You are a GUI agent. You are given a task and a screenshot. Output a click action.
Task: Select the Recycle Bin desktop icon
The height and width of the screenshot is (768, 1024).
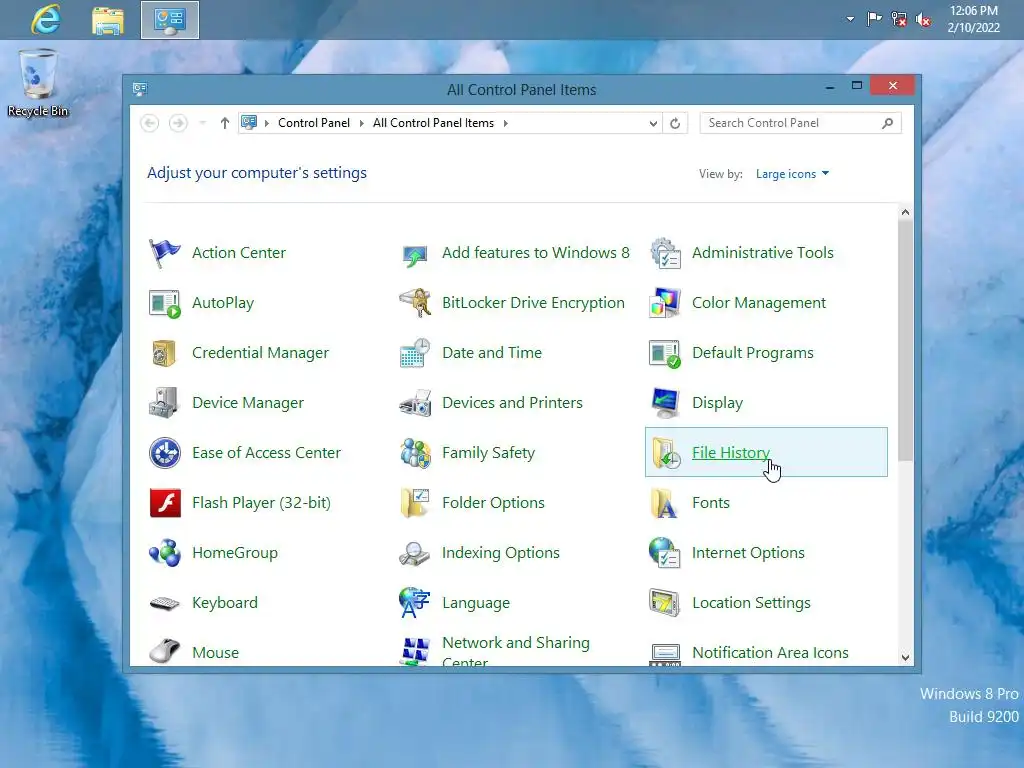(38, 84)
